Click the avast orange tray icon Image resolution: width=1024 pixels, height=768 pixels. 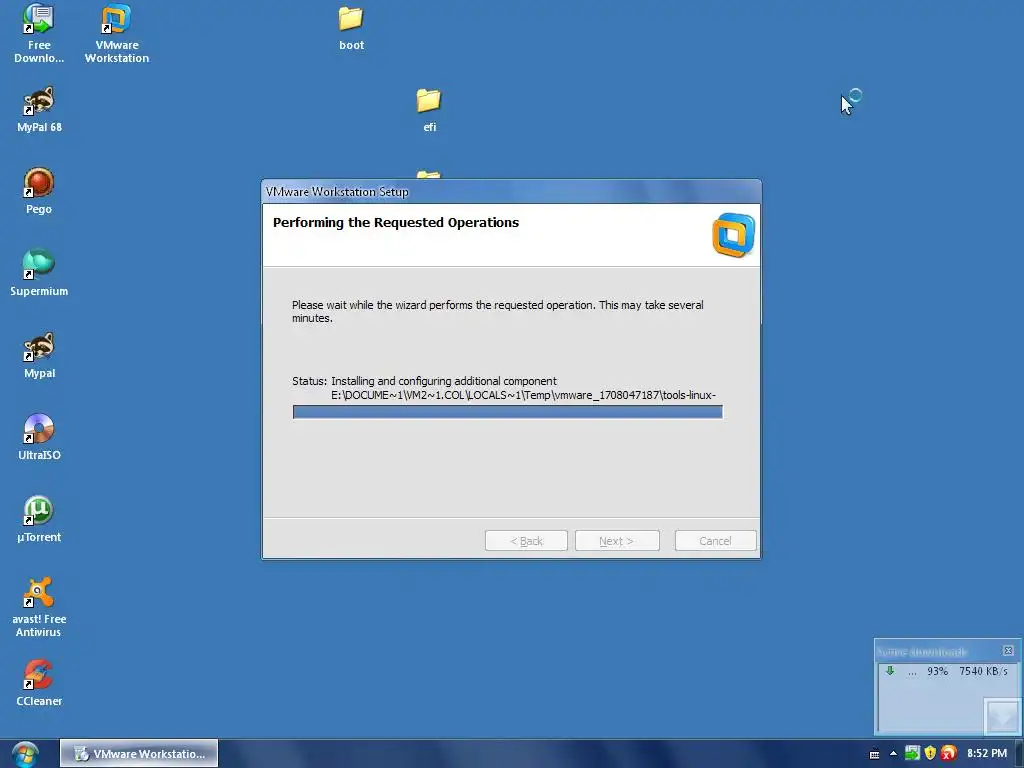click(x=949, y=753)
